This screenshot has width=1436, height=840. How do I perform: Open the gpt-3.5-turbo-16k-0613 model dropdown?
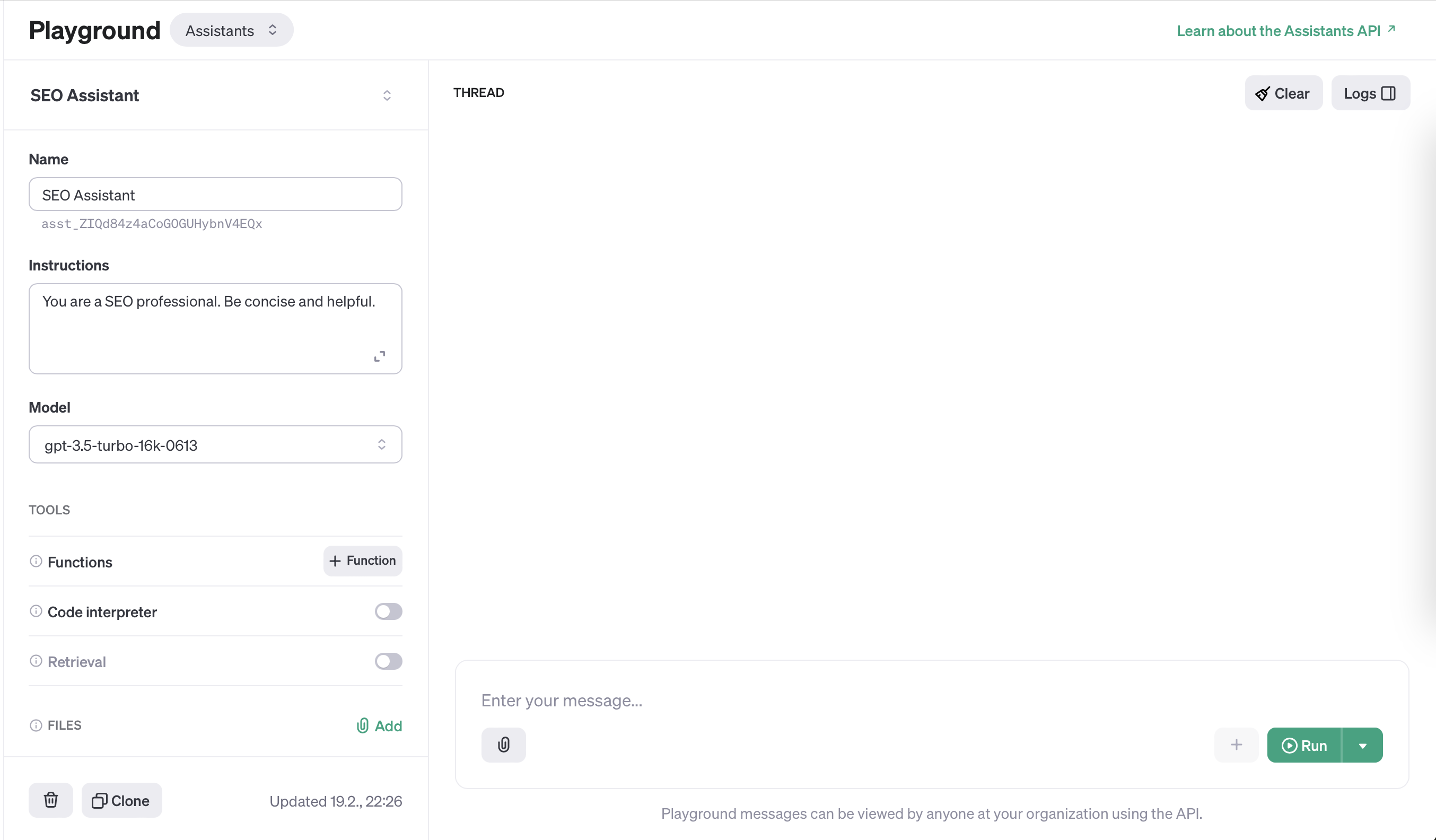[x=215, y=444]
